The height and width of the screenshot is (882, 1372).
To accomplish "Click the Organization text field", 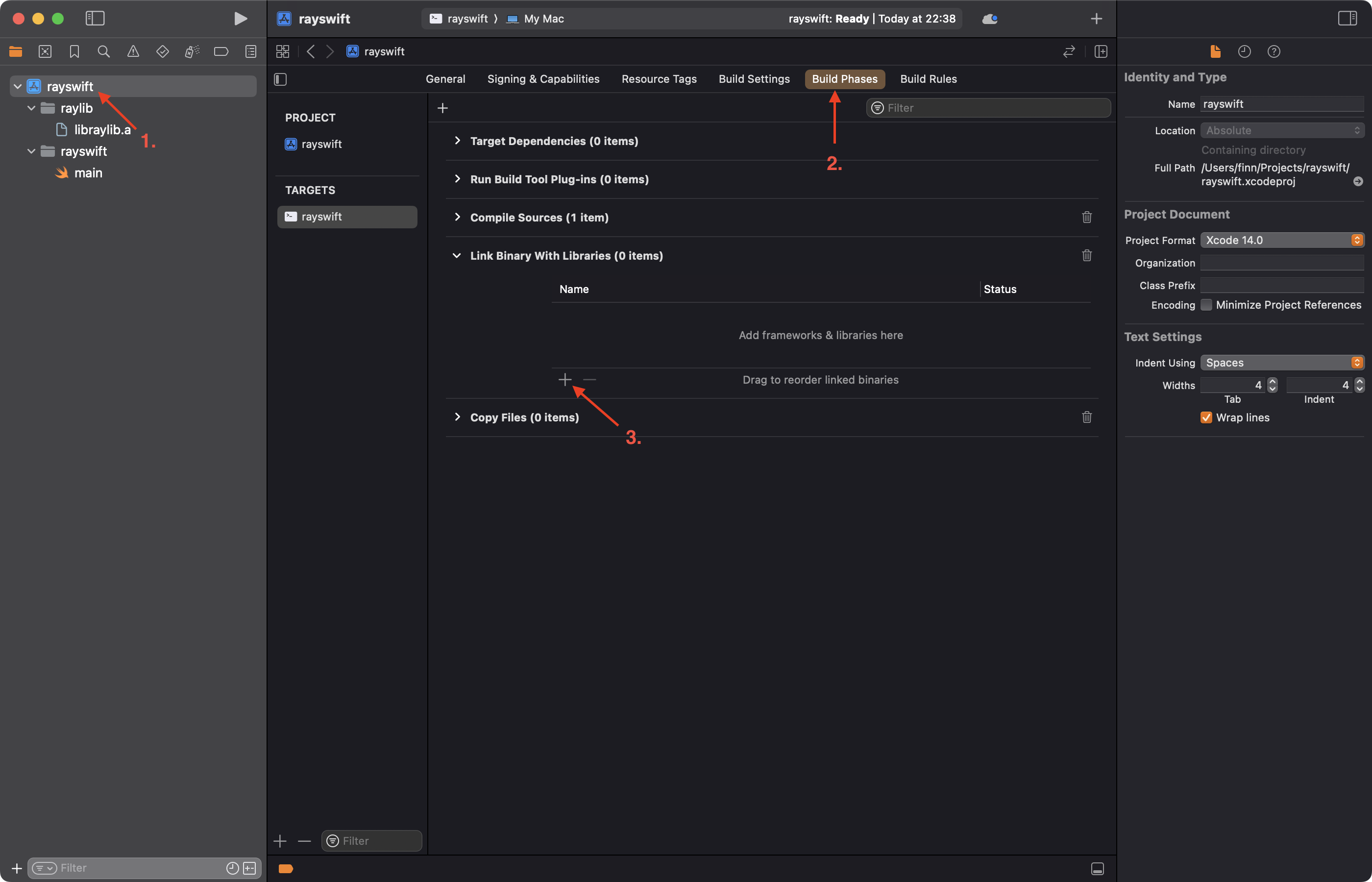I will coord(1282,263).
